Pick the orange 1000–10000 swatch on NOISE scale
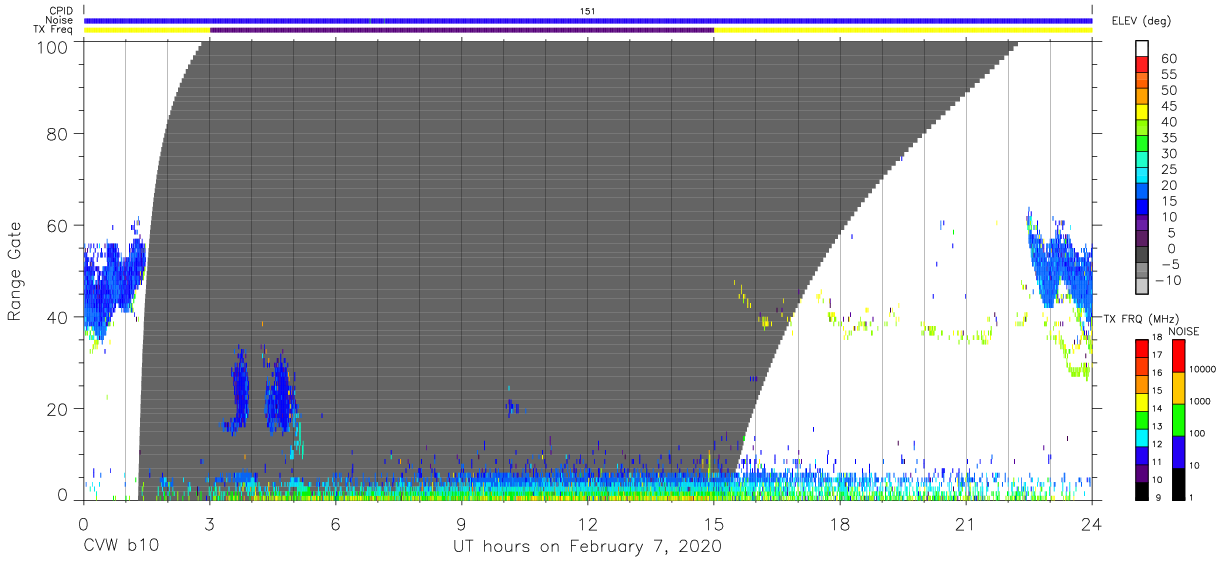 [x=1178, y=387]
